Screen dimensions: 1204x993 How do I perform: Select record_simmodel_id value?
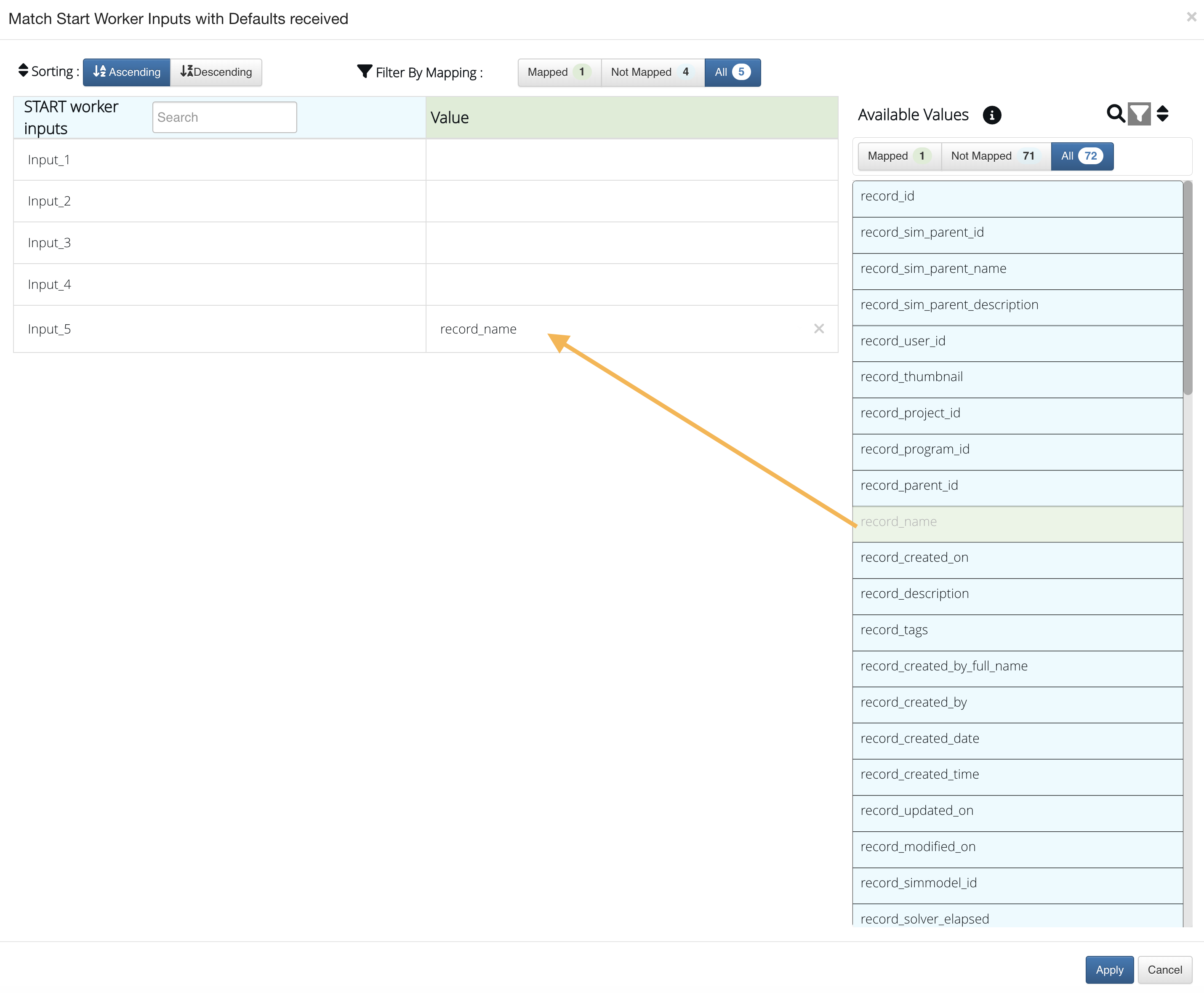[1018, 886]
